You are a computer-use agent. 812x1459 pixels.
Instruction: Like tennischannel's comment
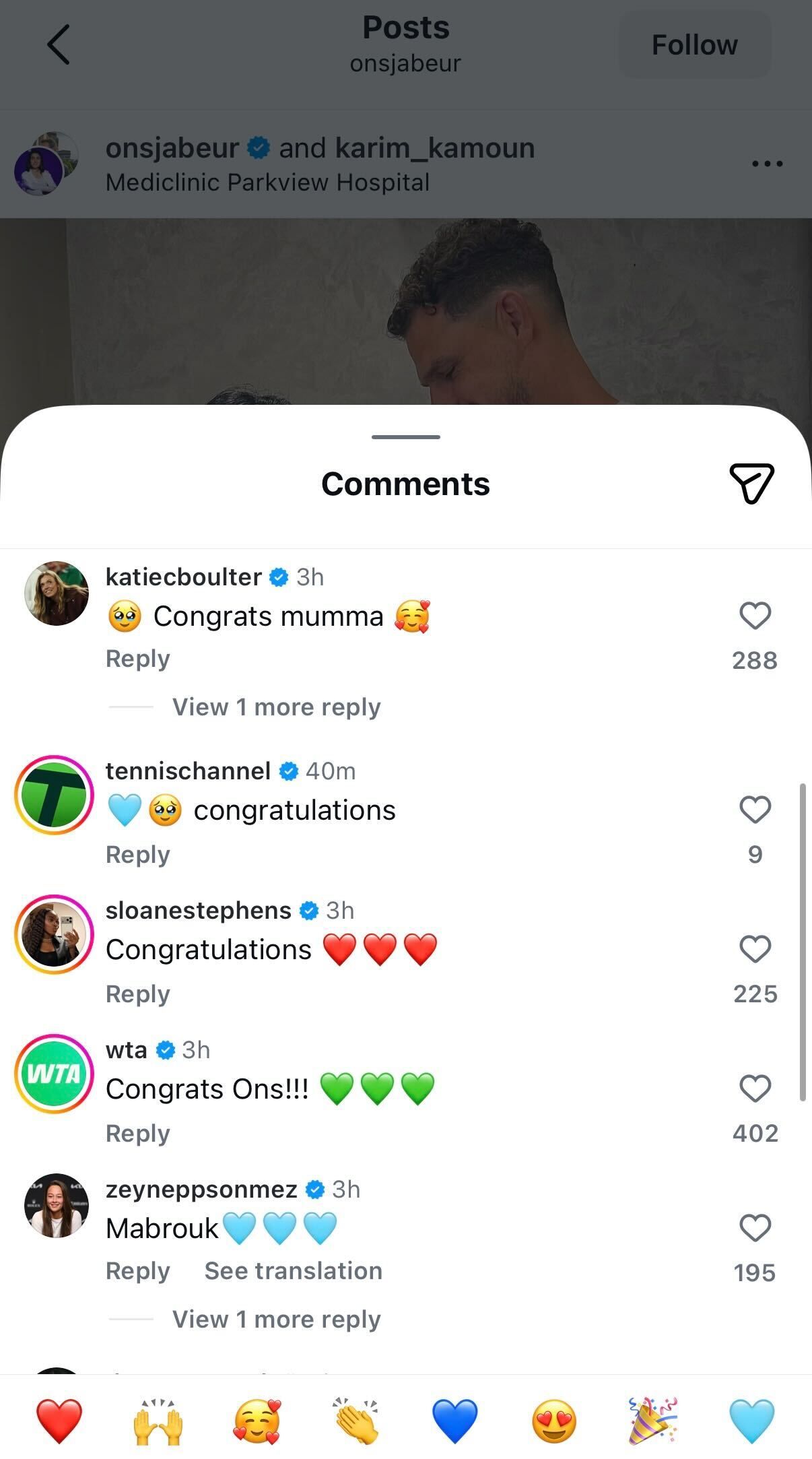755,809
